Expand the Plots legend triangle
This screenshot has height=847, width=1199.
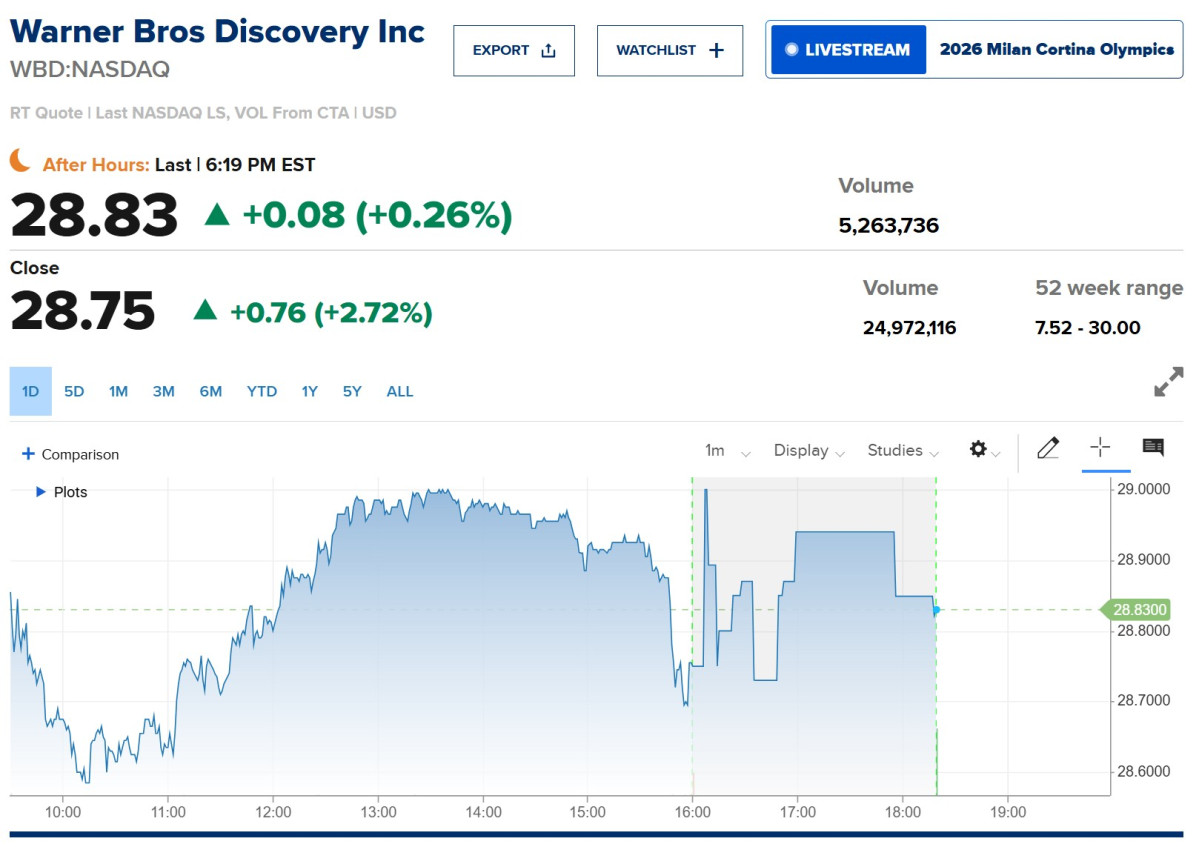(x=41, y=492)
